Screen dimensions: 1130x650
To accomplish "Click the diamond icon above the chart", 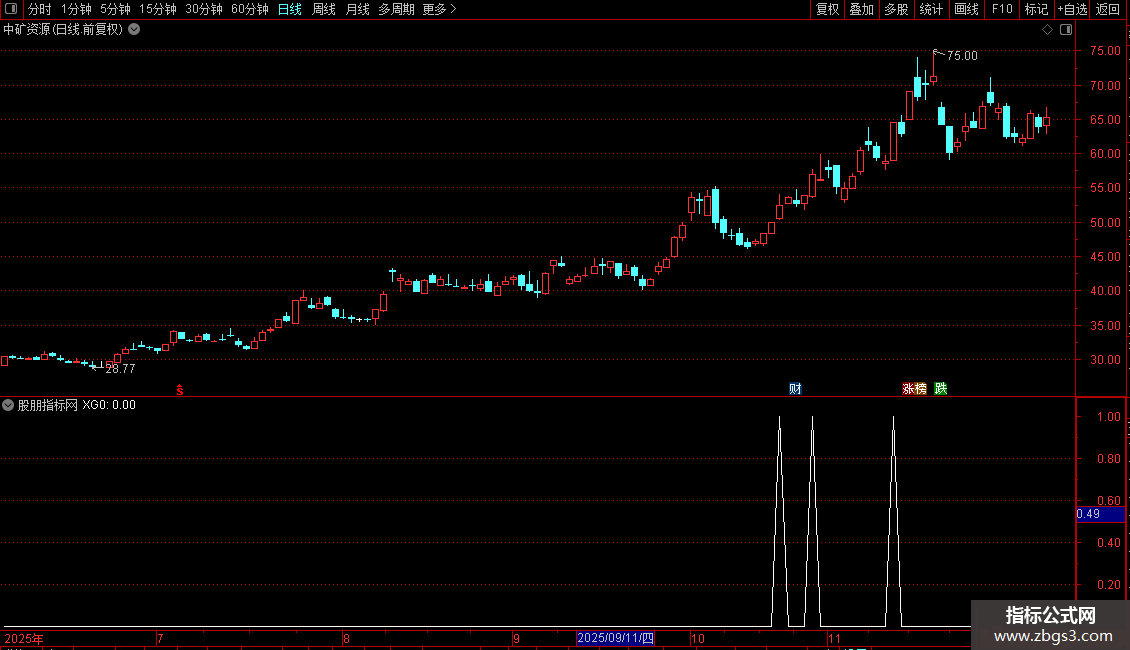I will click(x=1048, y=30).
